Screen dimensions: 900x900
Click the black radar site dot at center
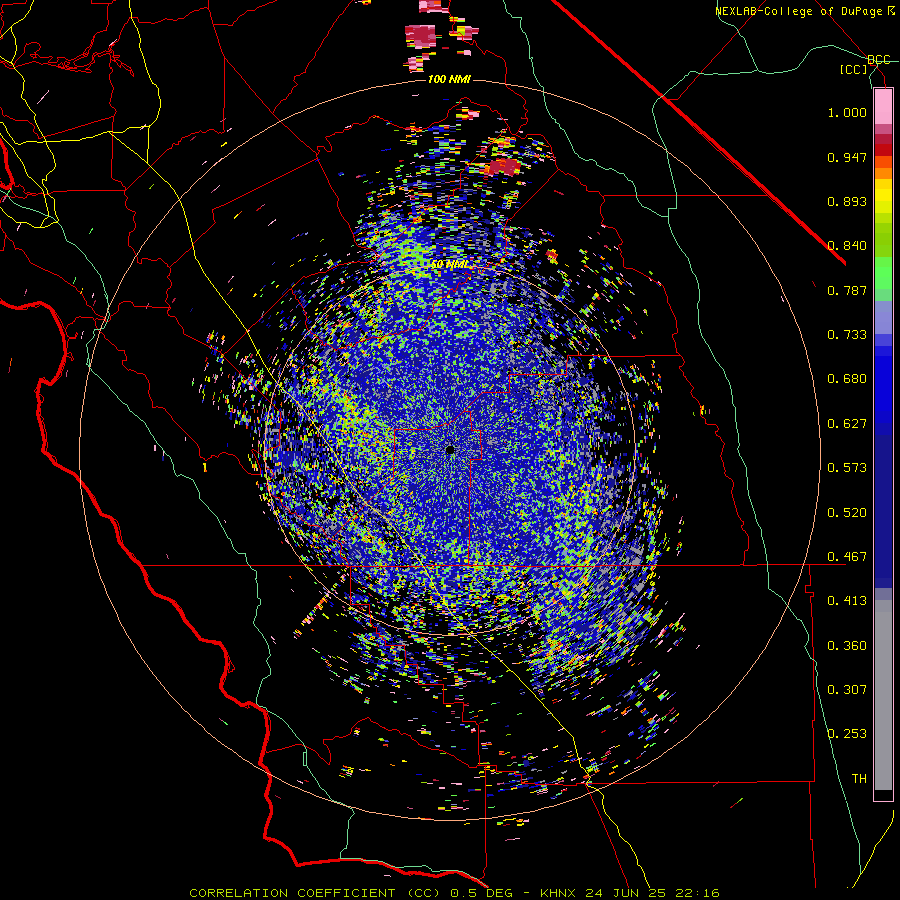(x=450, y=450)
